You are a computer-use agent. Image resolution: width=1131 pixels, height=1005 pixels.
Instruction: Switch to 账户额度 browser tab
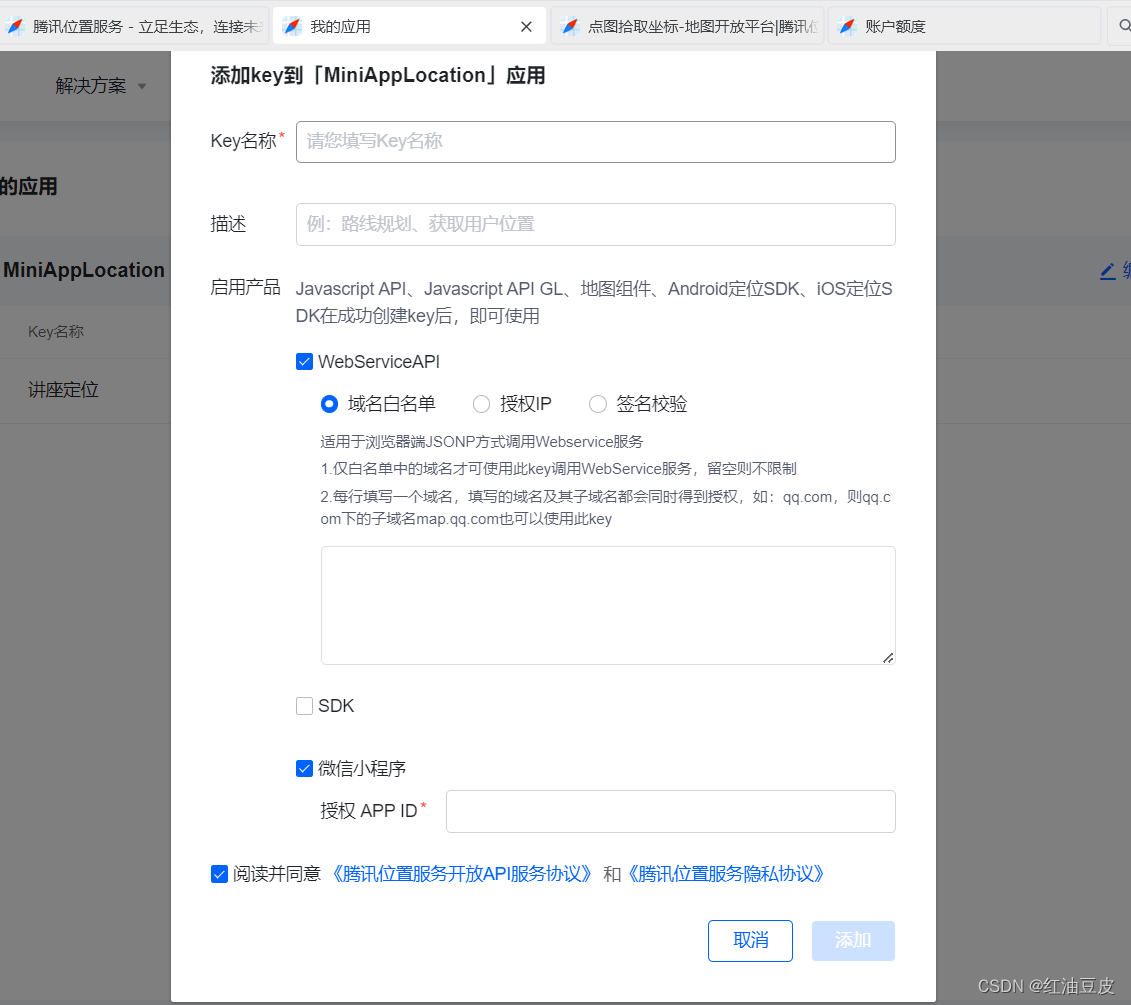(964, 27)
